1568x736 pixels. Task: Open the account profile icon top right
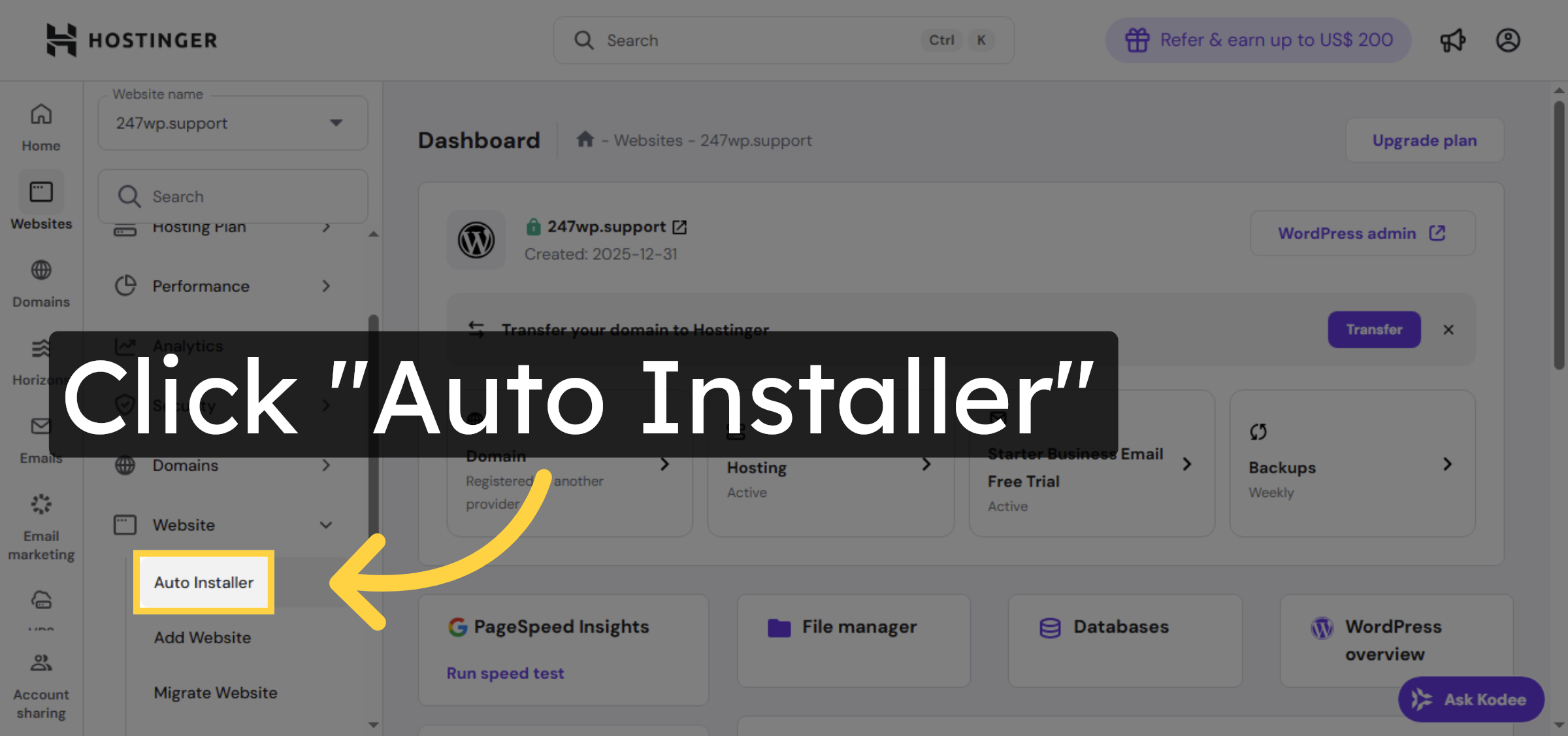point(1508,40)
